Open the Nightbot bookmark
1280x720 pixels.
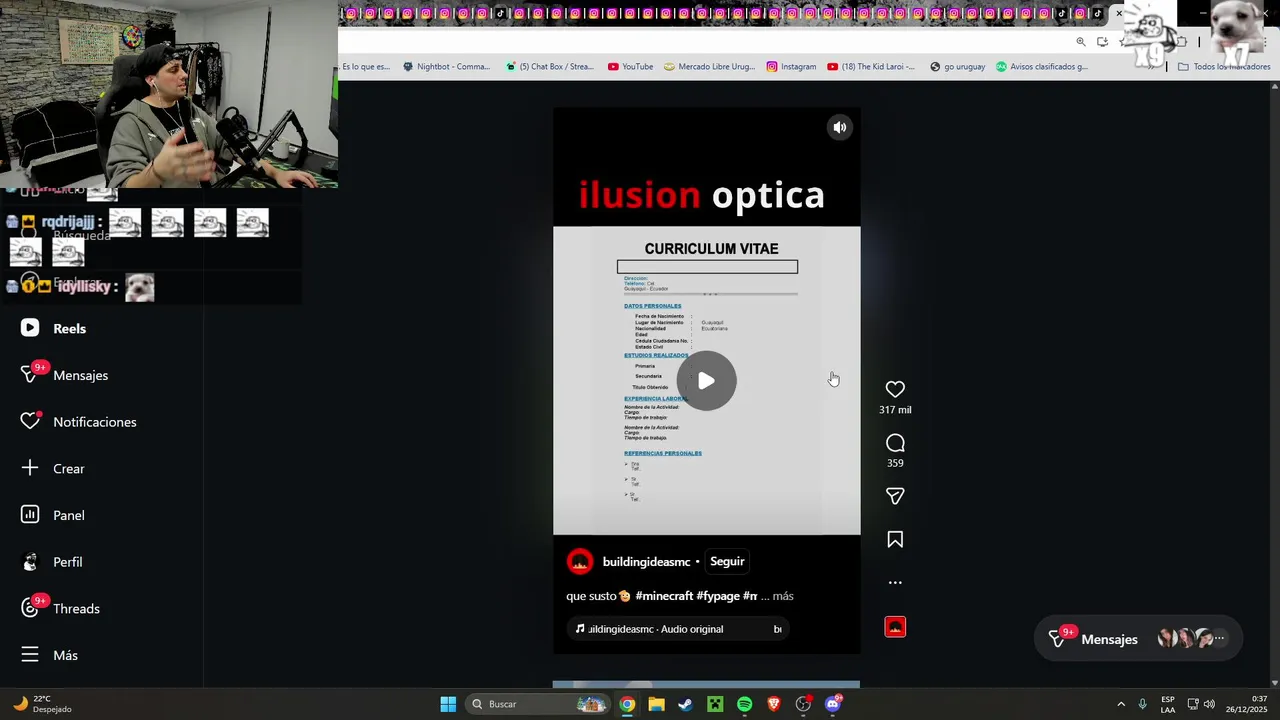click(447, 67)
